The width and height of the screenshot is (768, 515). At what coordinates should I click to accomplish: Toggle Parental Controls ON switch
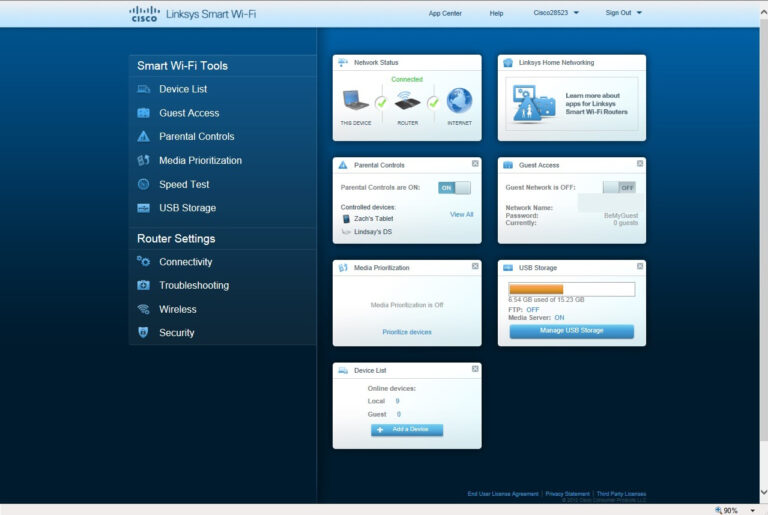pyautogui.click(x=454, y=188)
